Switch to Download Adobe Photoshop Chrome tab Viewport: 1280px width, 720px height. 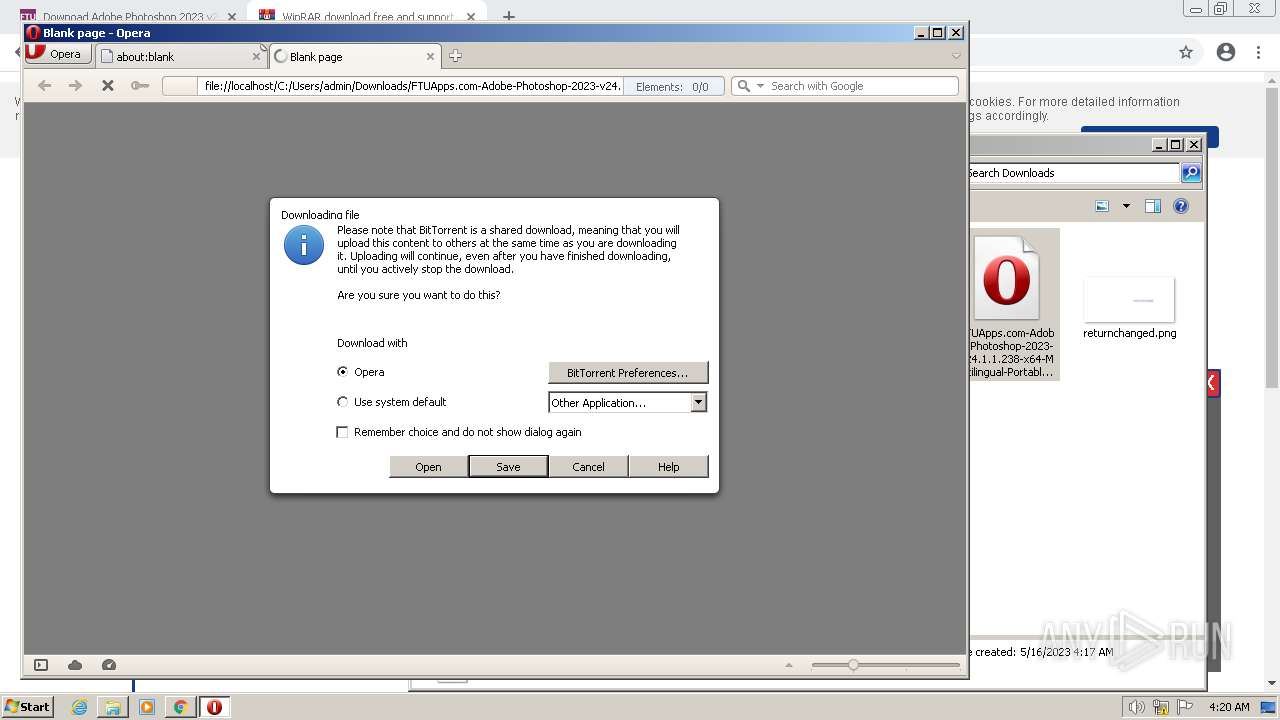click(128, 17)
